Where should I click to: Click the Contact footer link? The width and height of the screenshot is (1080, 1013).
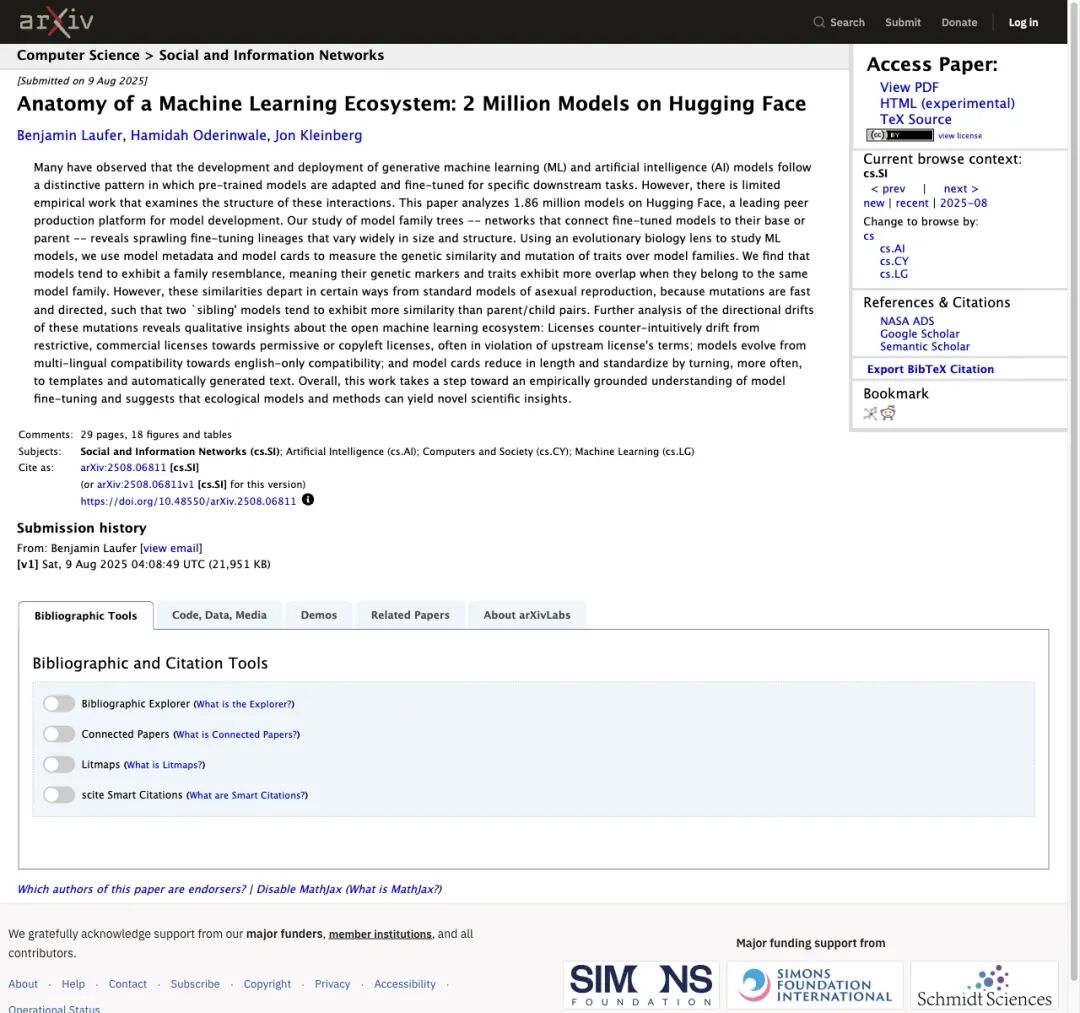tap(127, 984)
